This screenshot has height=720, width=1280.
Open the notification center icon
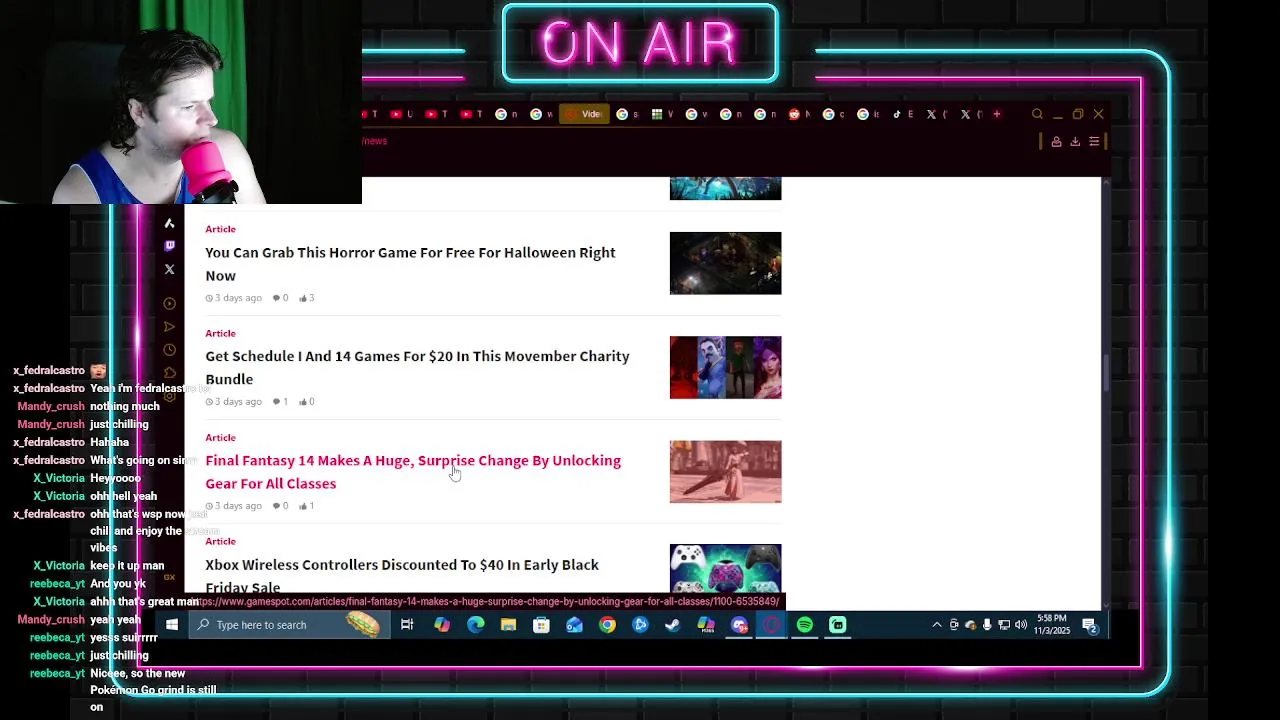pyautogui.click(x=1091, y=626)
